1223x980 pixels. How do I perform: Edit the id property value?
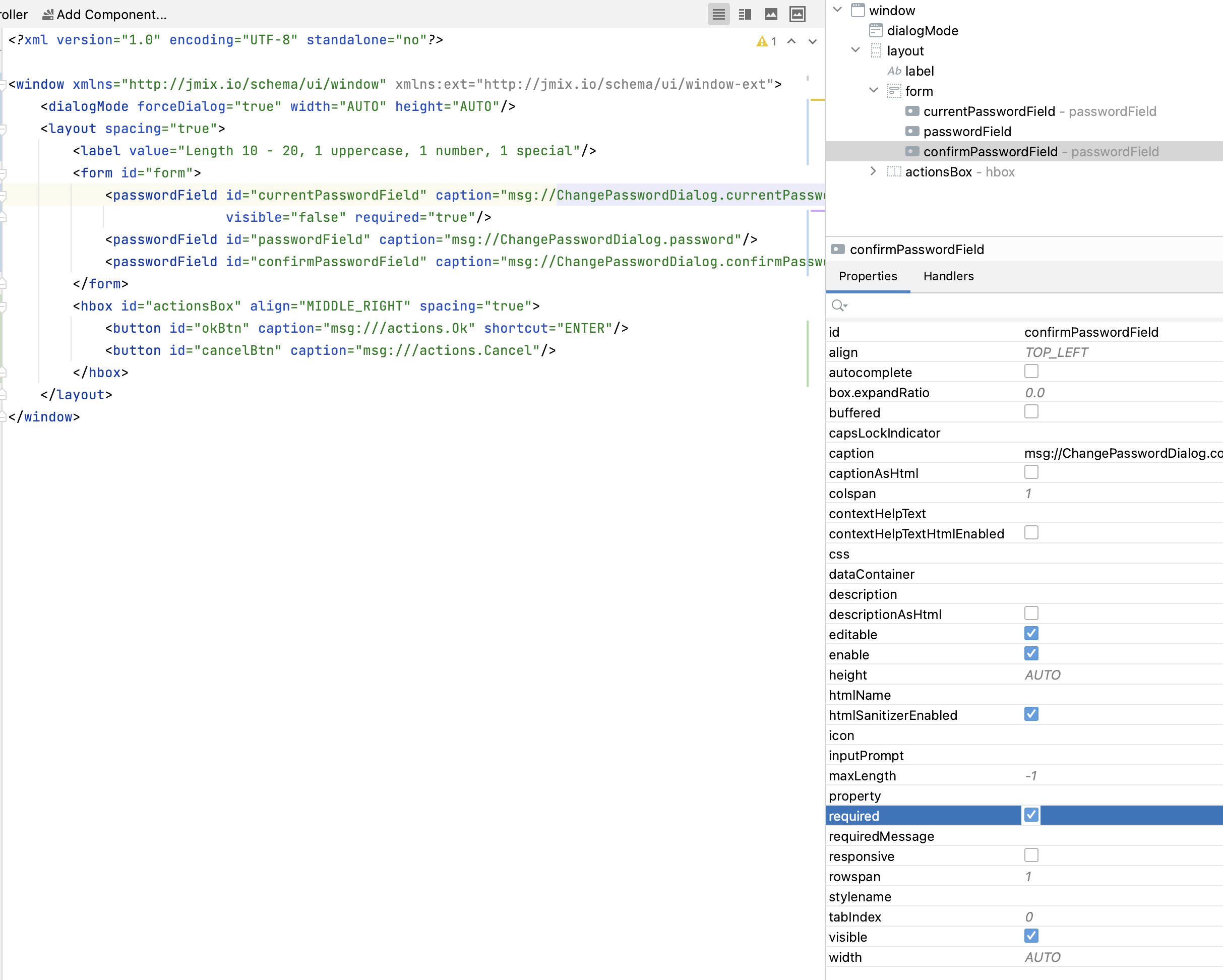pos(1122,332)
